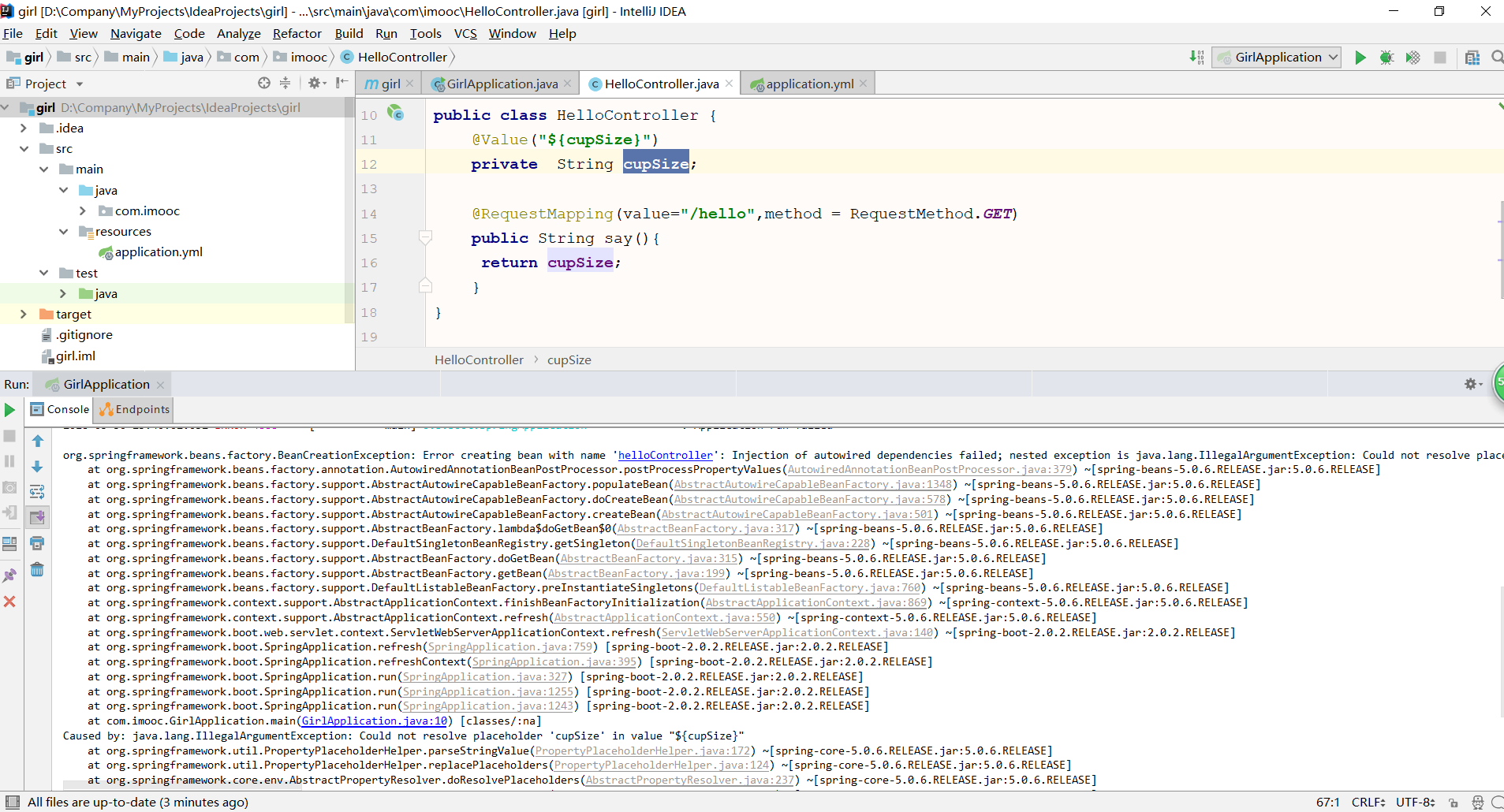Open the inspection profile (Hector) icon in the status bar
This screenshot has width=1504, height=812.
pos(1477,803)
